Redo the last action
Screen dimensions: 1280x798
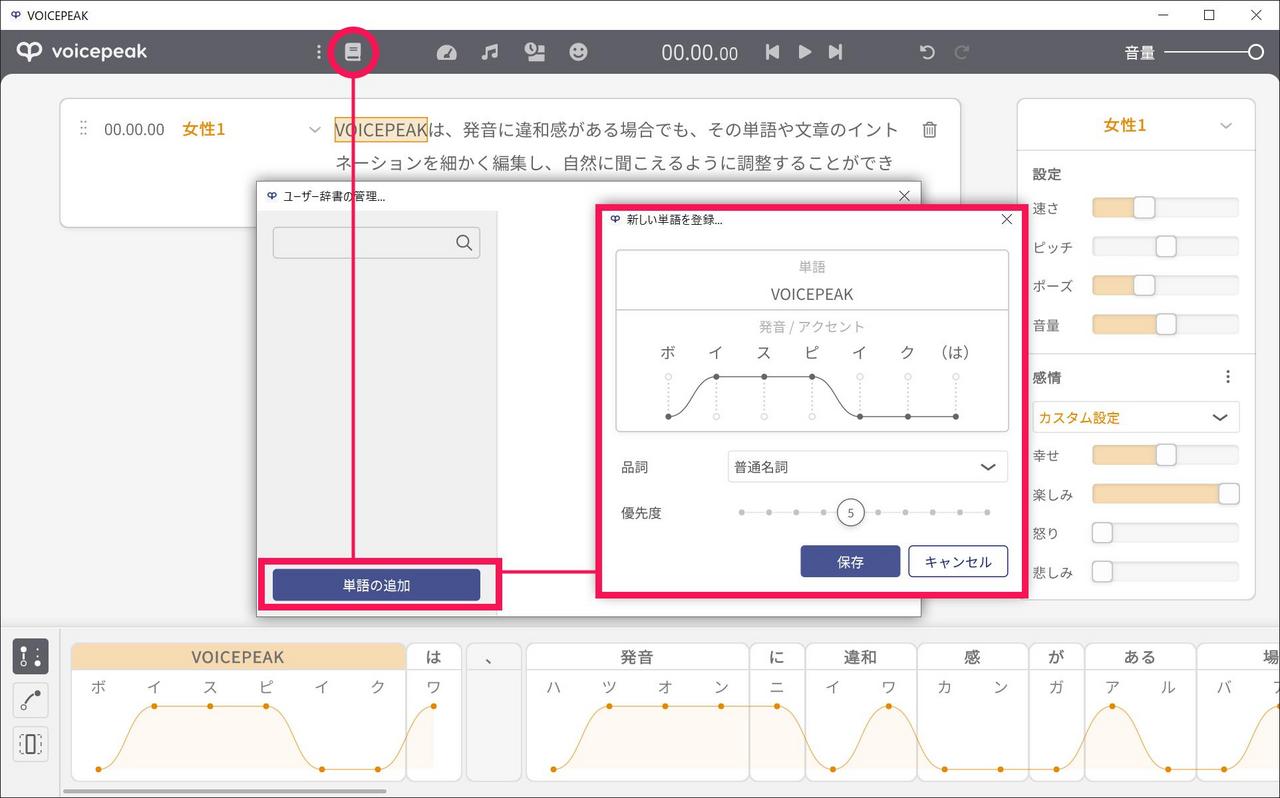[x=962, y=52]
